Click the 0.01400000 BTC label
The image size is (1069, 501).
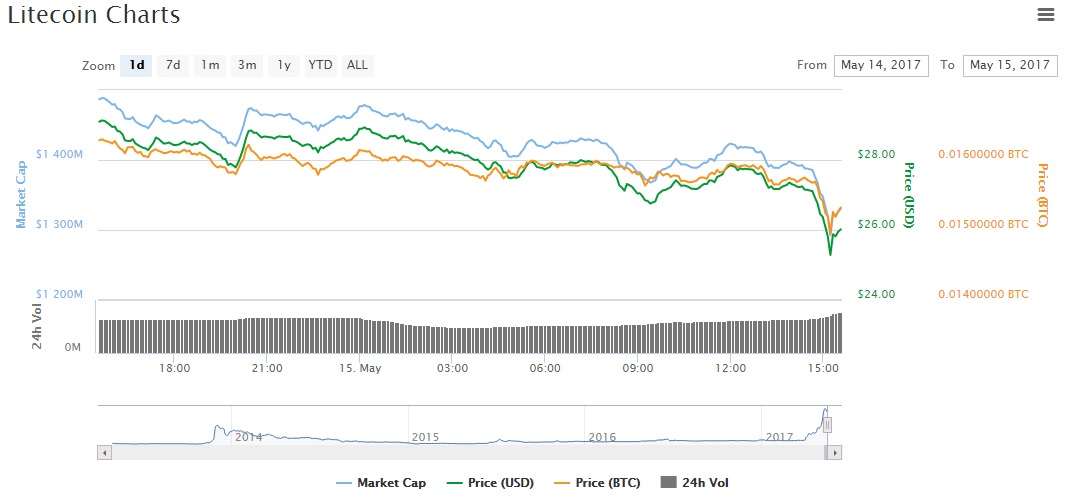pyautogui.click(x=983, y=294)
